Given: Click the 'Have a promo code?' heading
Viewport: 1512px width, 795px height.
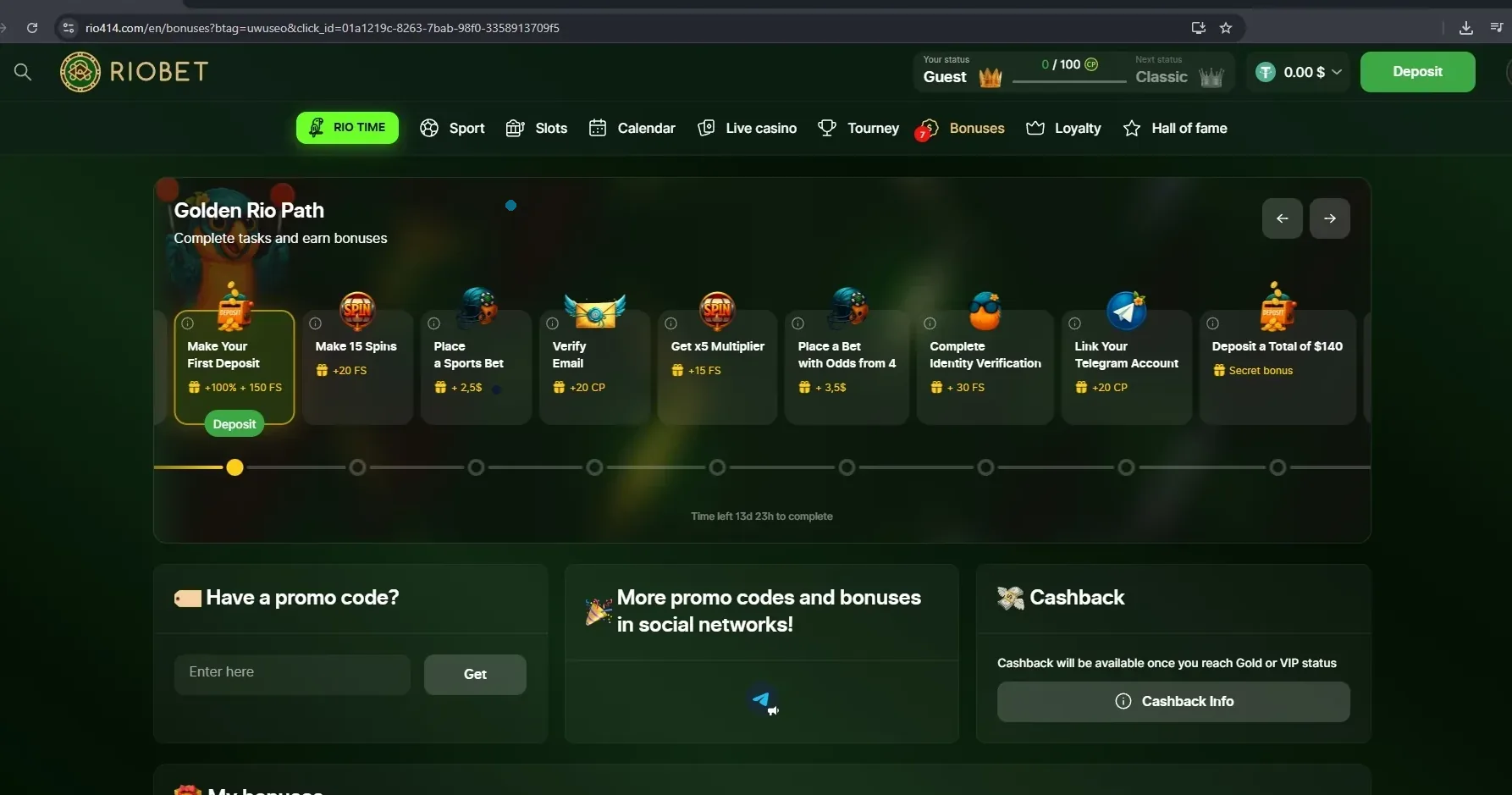Looking at the screenshot, I should click(x=302, y=598).
